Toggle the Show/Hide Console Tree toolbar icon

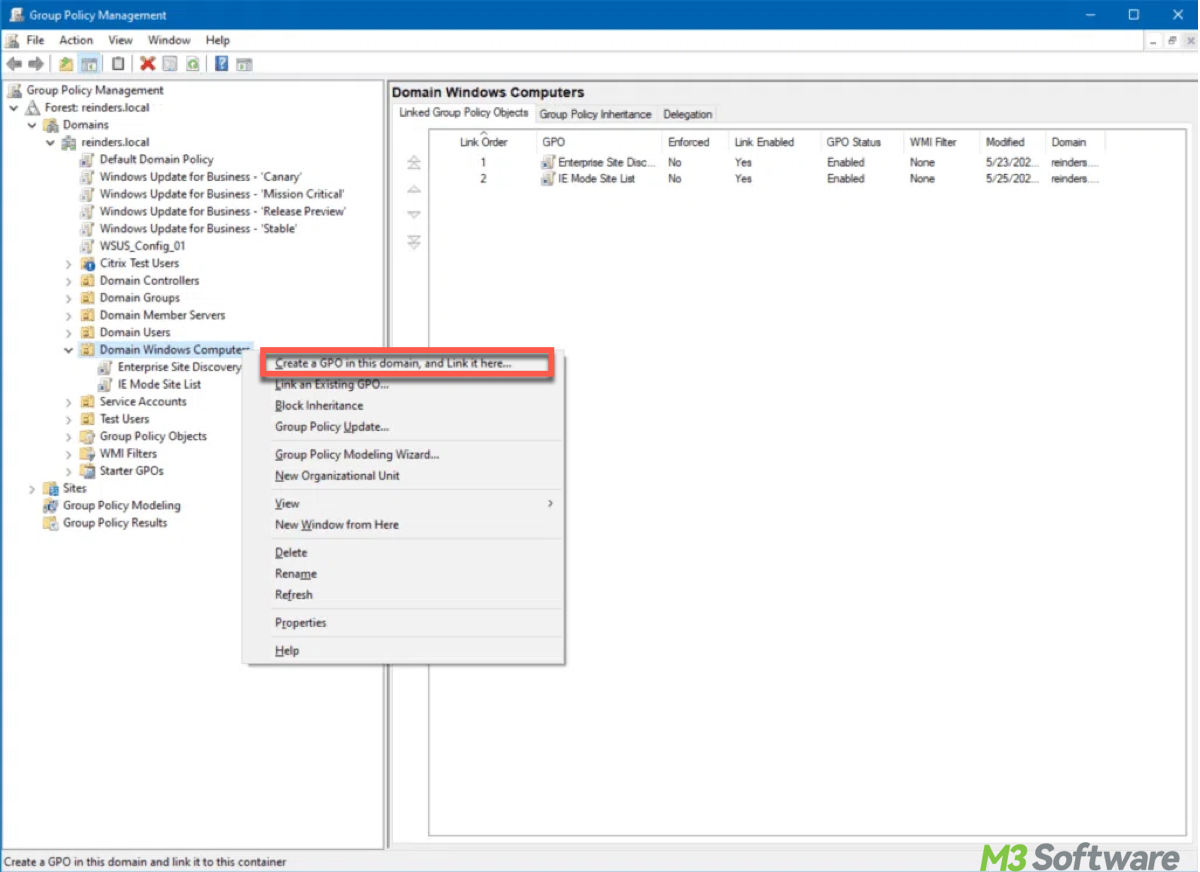pyautogui.click(x=89, y=64)
